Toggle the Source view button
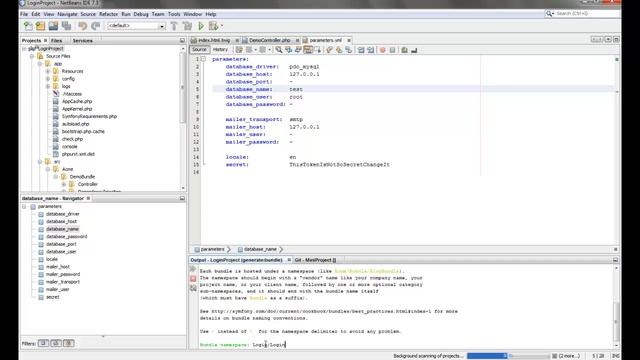The width and height of the screenshot is (640, 360). [x=199, y=50]
